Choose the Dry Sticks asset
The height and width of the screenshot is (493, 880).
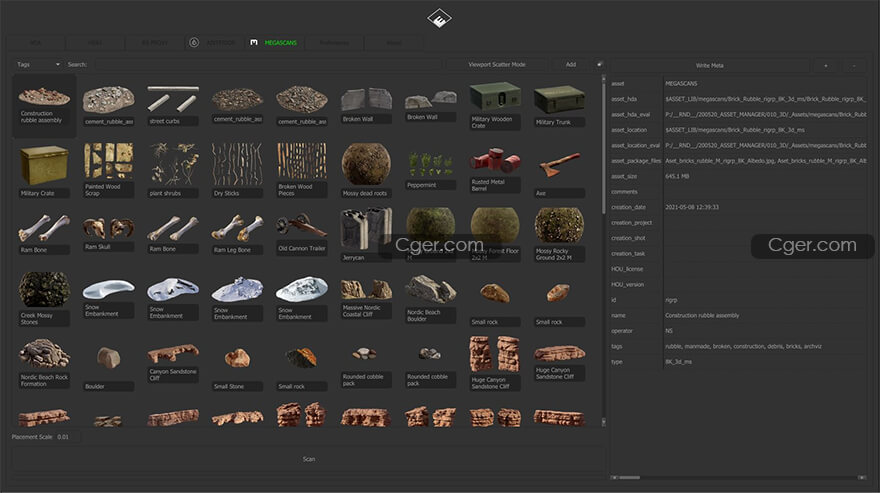(x=237, y=170)
